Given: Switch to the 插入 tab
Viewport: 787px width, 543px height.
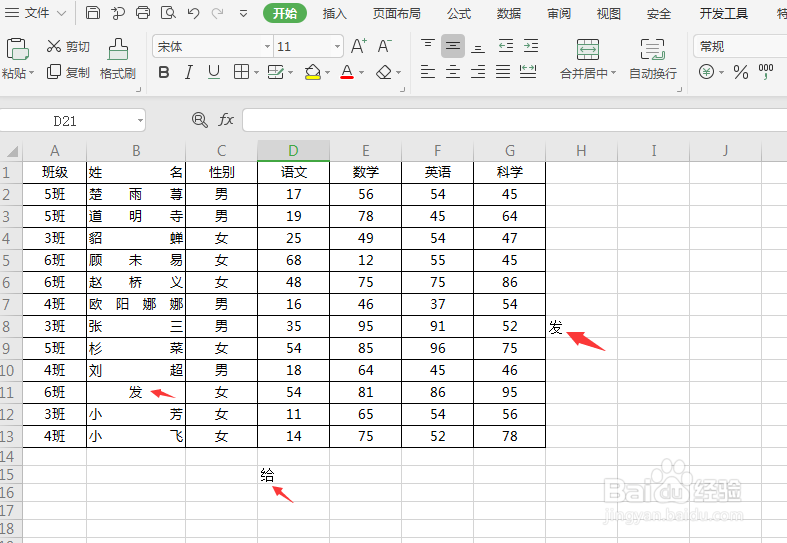Looking at the screenshot, I should (x=334, y=14).
